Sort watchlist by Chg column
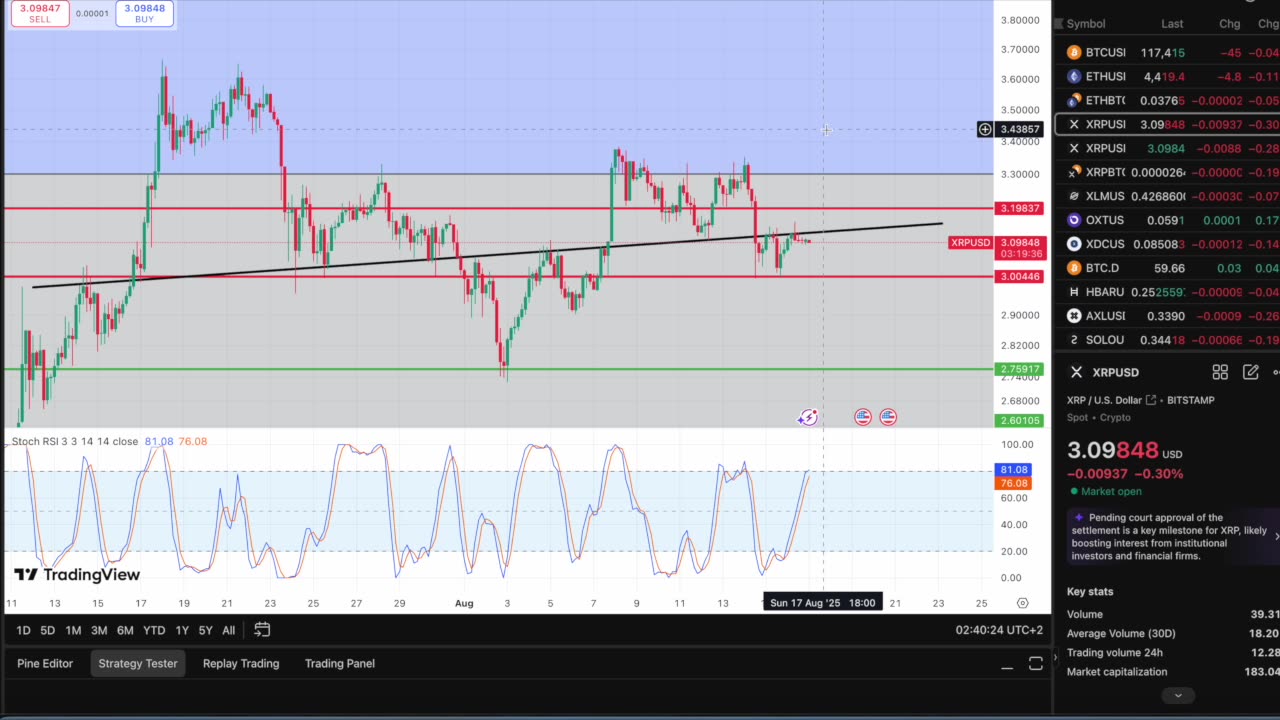This screenshot has height=720, width=1280. click(x=1229, y=24)
